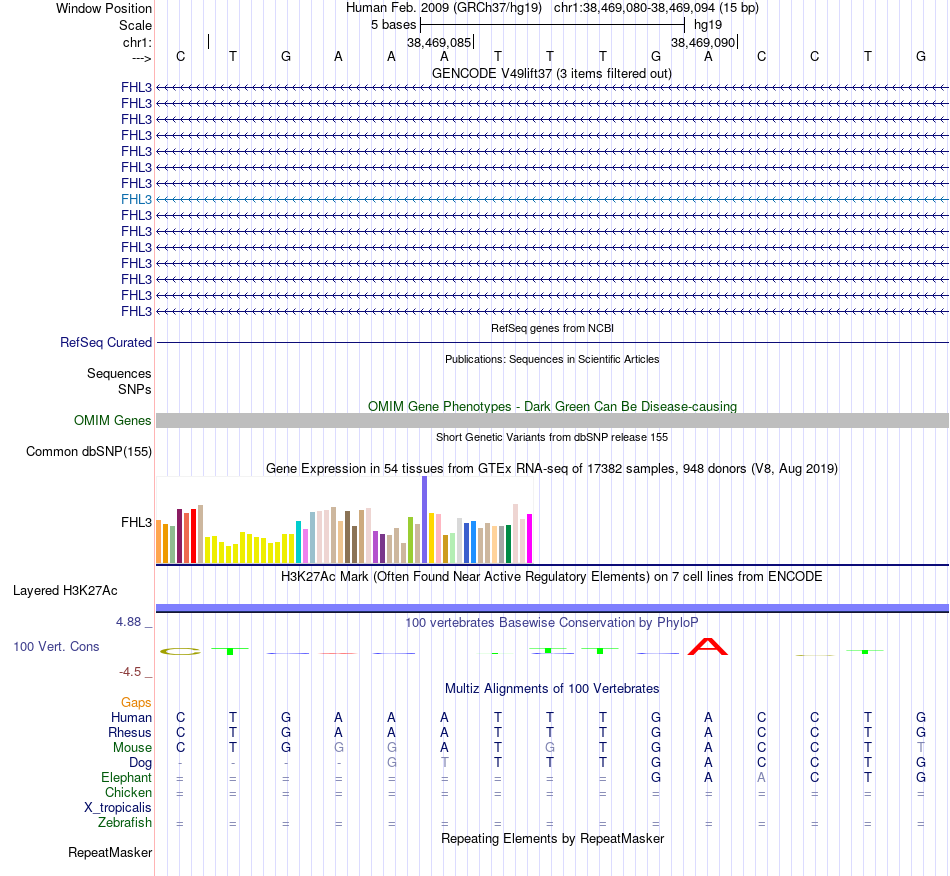Click the SNPs track label

(x=135, y=390)
